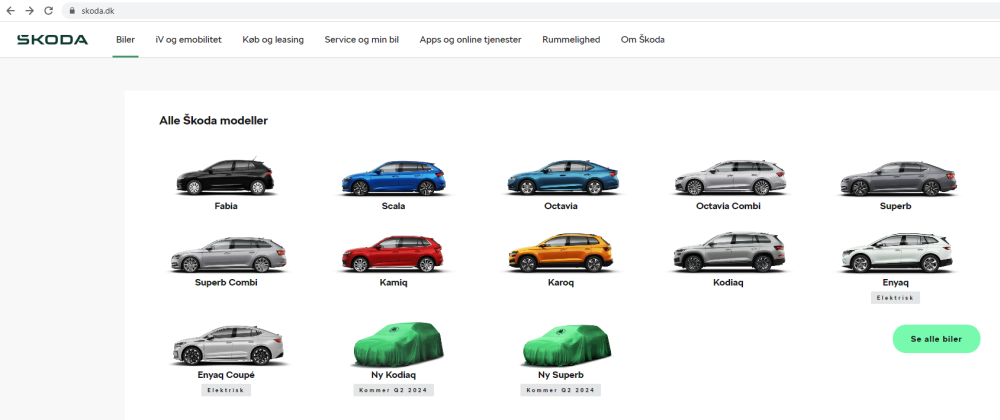Click the browser back arrow
Viewport: 1000px width, 420px height.
pyautogui.click(x=10, y=11)
